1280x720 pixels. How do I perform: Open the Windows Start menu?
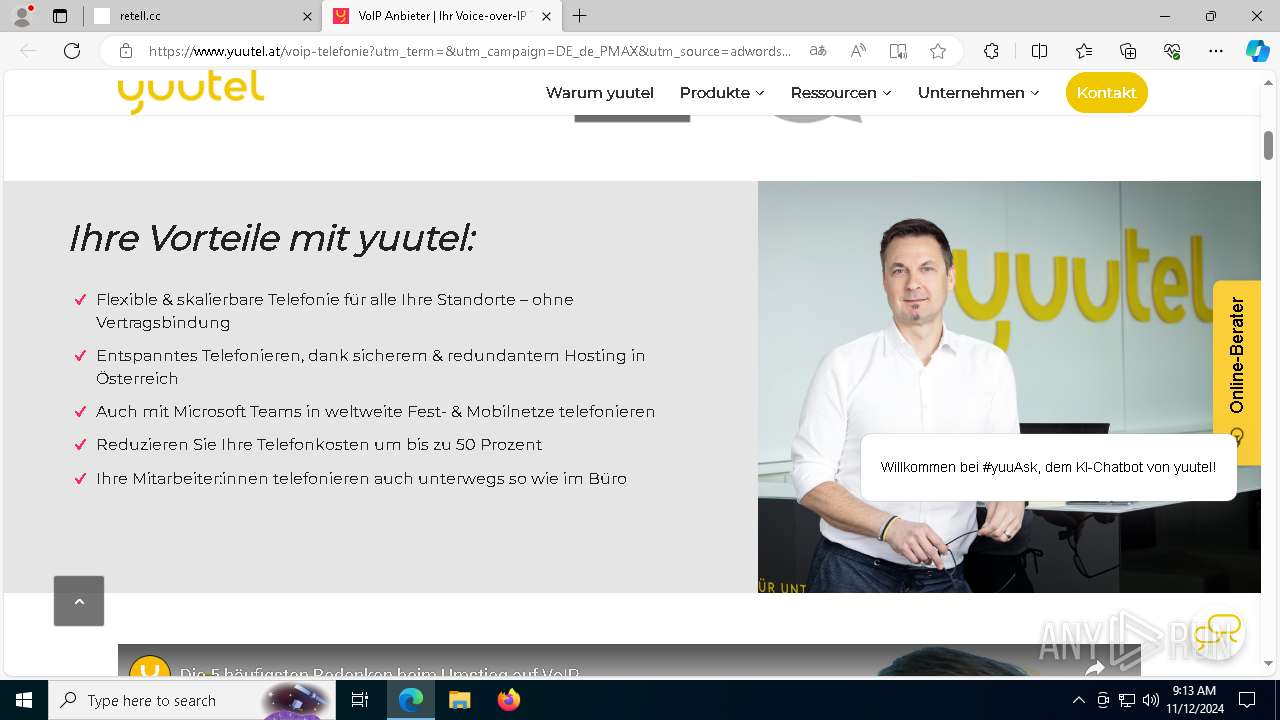click(x=24, y=700)
